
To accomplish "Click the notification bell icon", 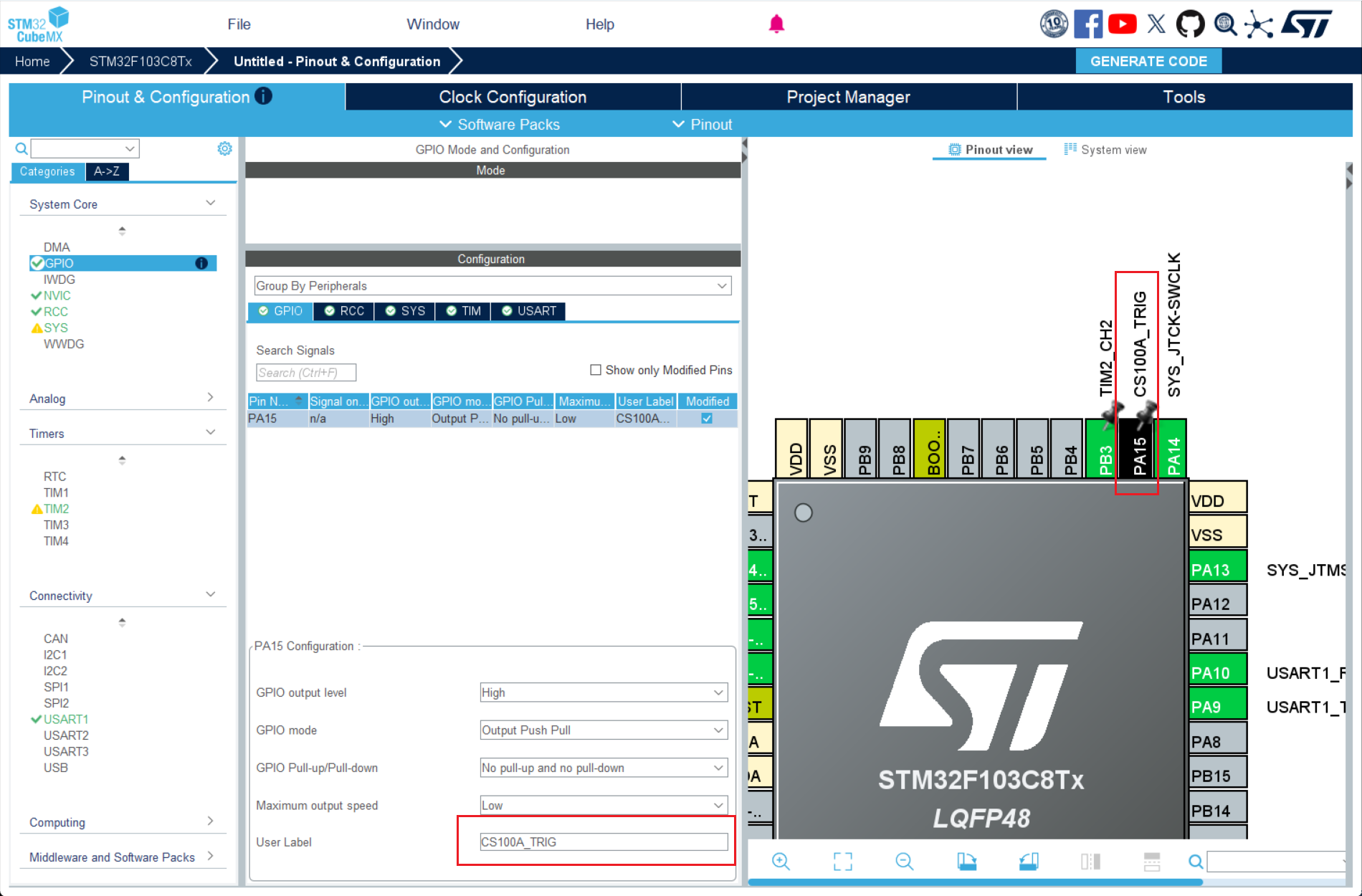I will (x=776, y=24).
